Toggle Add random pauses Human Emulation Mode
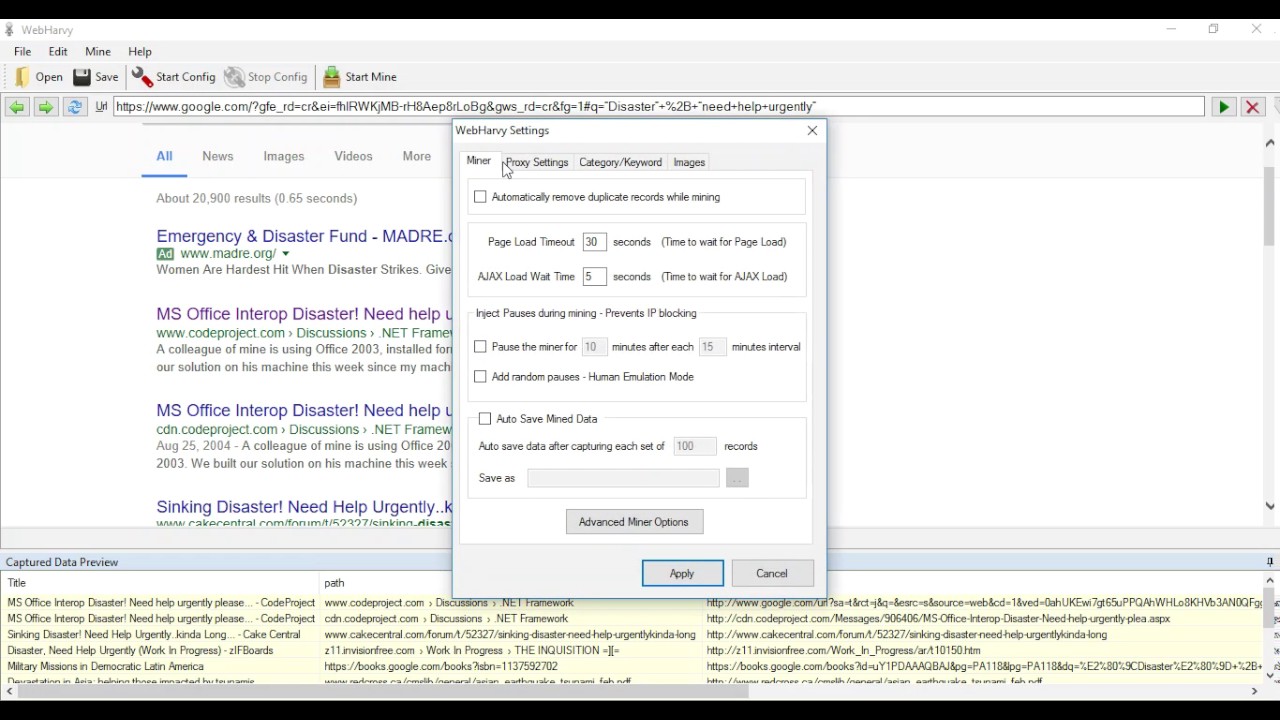 pyautogui.click(x=480, y=377)
